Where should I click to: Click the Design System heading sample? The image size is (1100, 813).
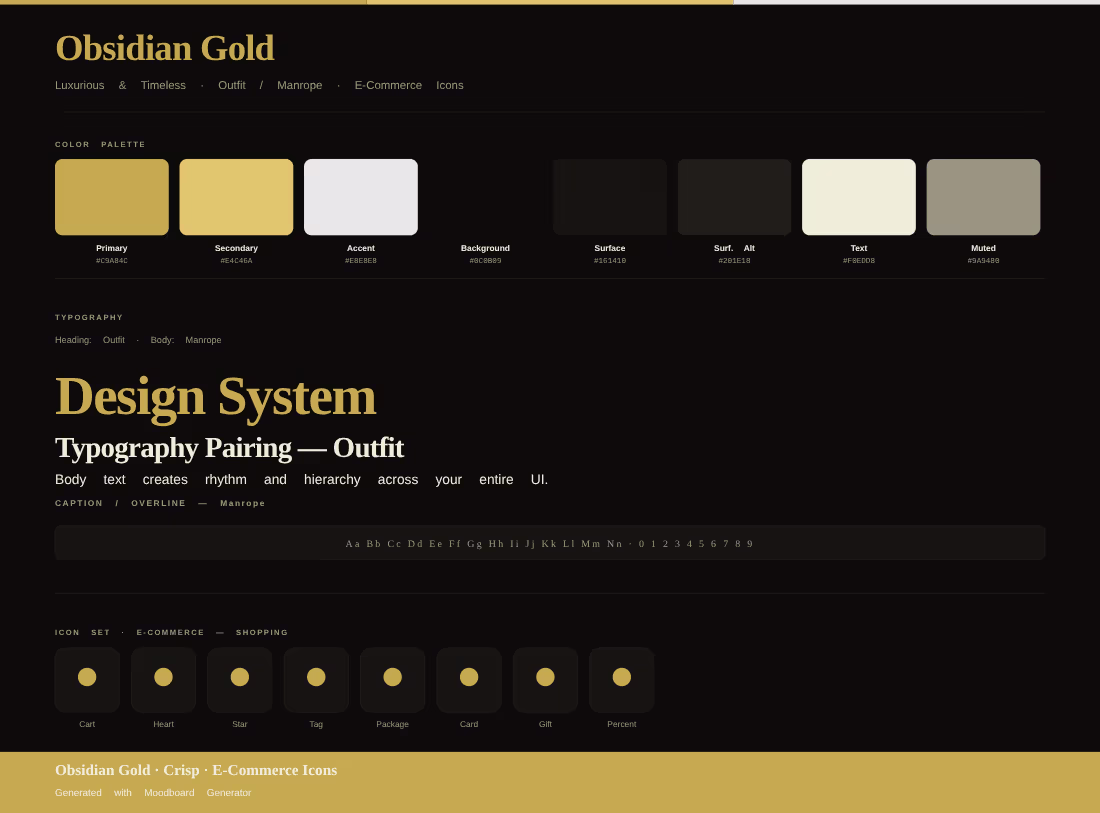215,397
